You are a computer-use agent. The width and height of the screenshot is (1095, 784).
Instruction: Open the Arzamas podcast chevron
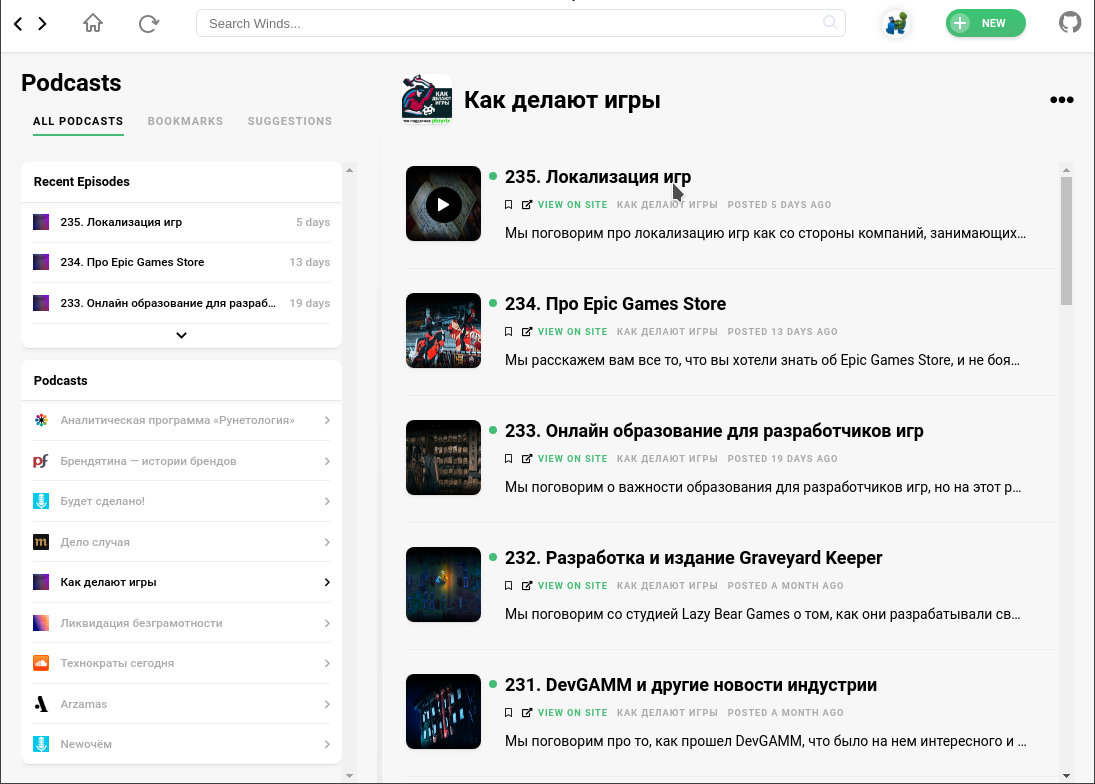click(327, 704)
